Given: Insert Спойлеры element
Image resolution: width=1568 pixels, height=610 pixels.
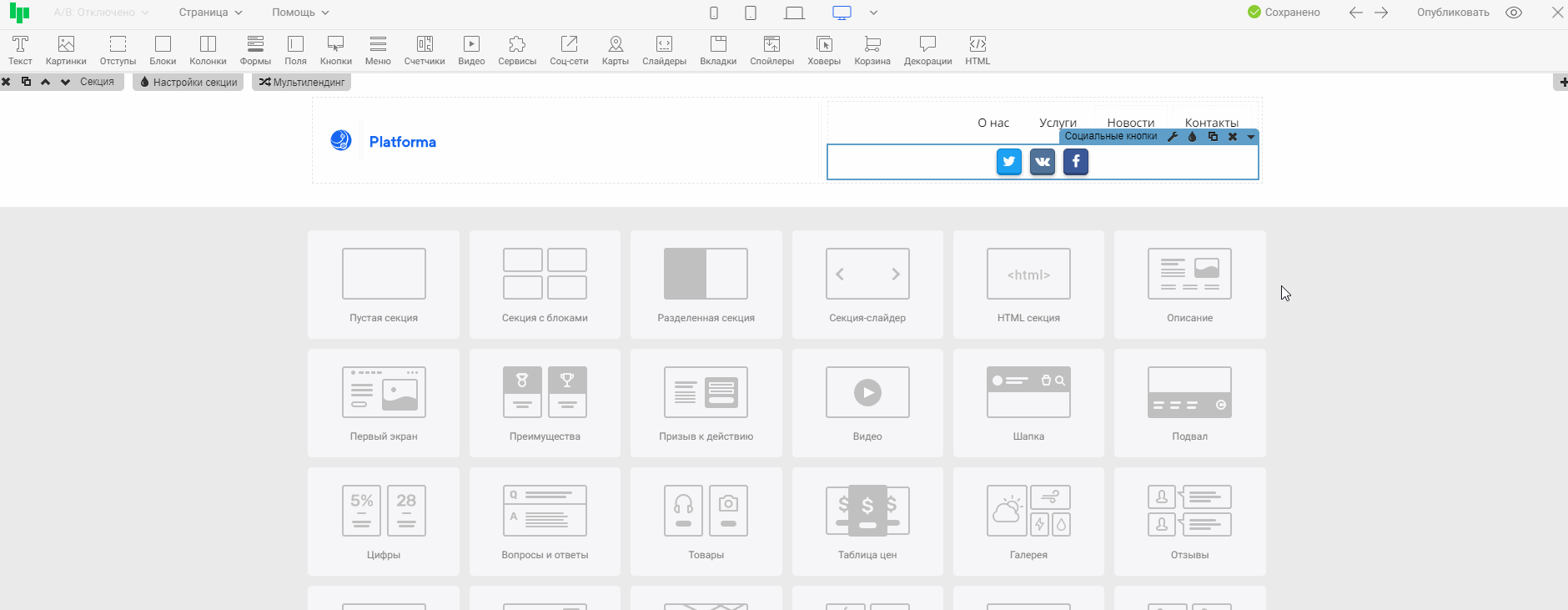Looking at the screenshot, I should pyautogui.click(x=771, y=50).
